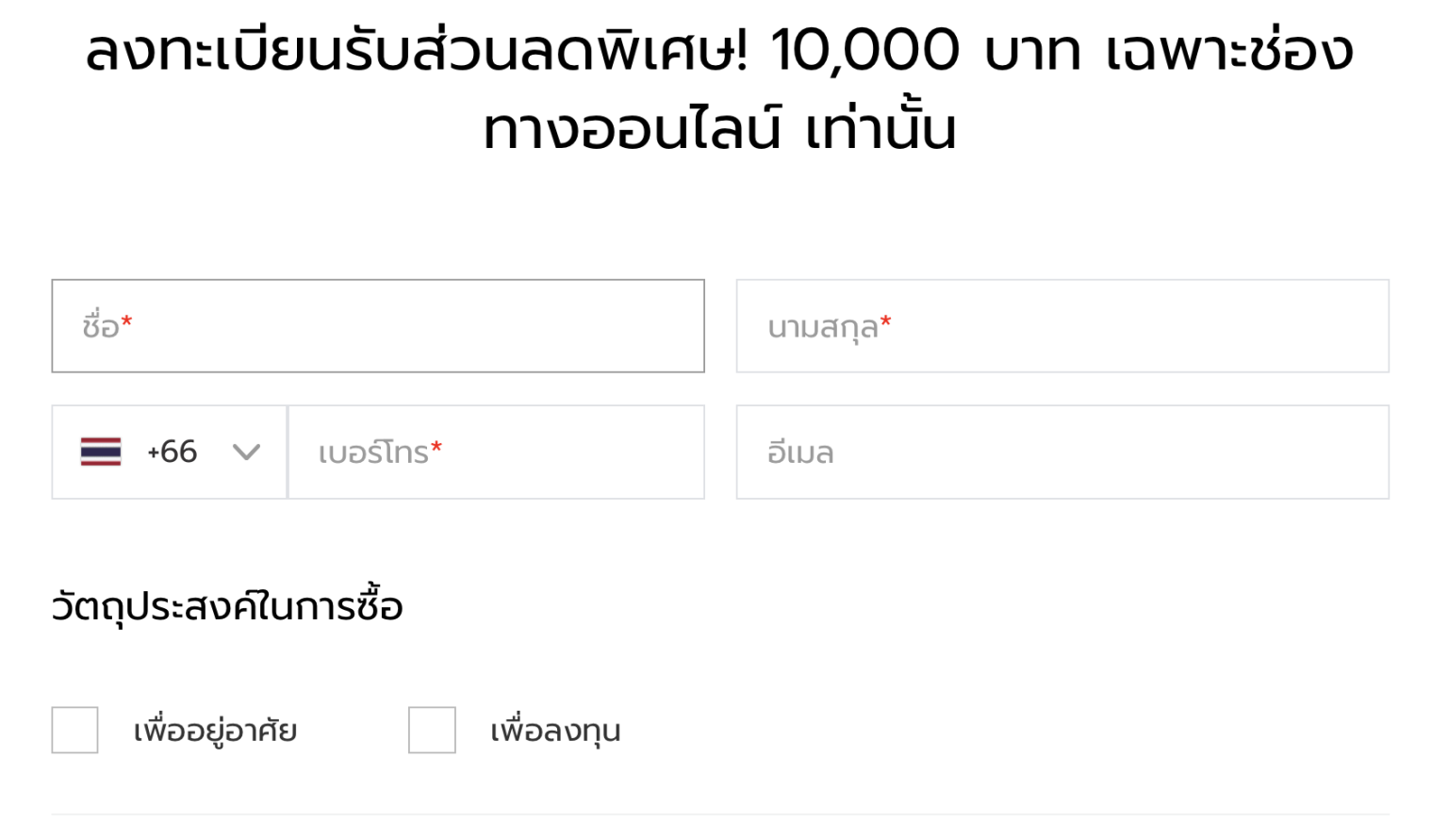Click the divider line below checkboxes
1448x840 pixels.
coord(720,814)
